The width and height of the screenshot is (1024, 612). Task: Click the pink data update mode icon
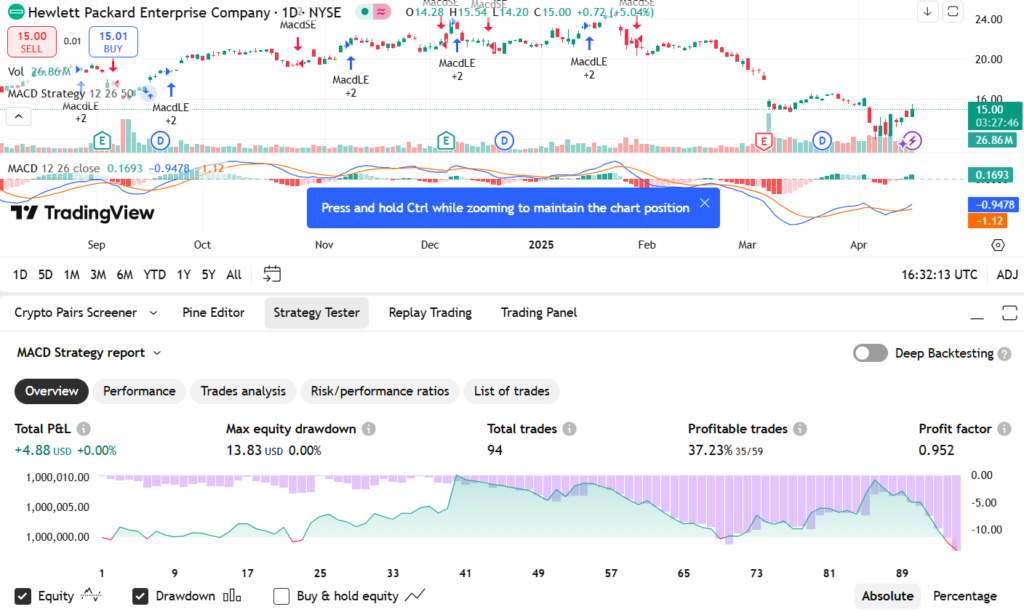381,12
